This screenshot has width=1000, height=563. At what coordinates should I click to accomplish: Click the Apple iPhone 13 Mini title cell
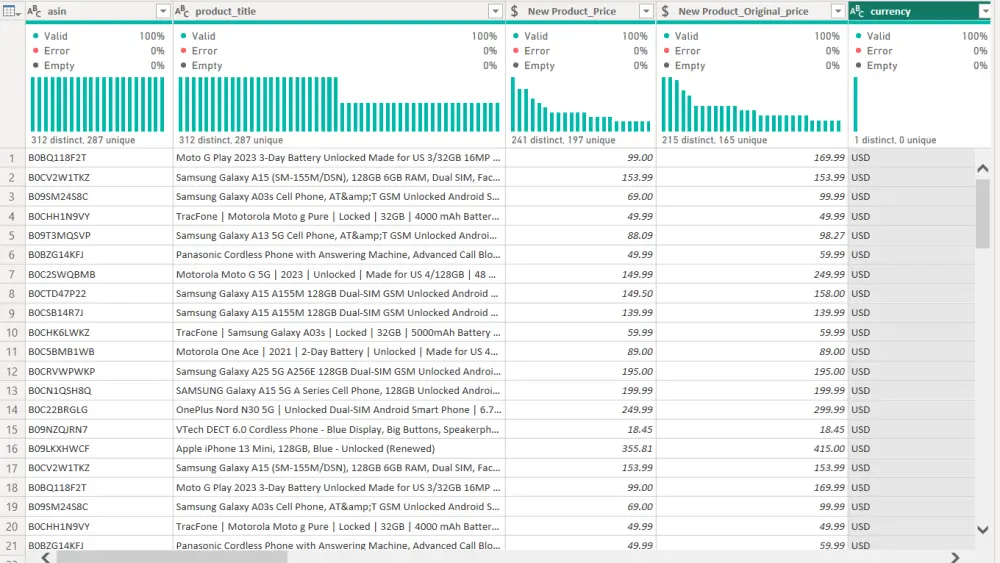pos(339,448)
